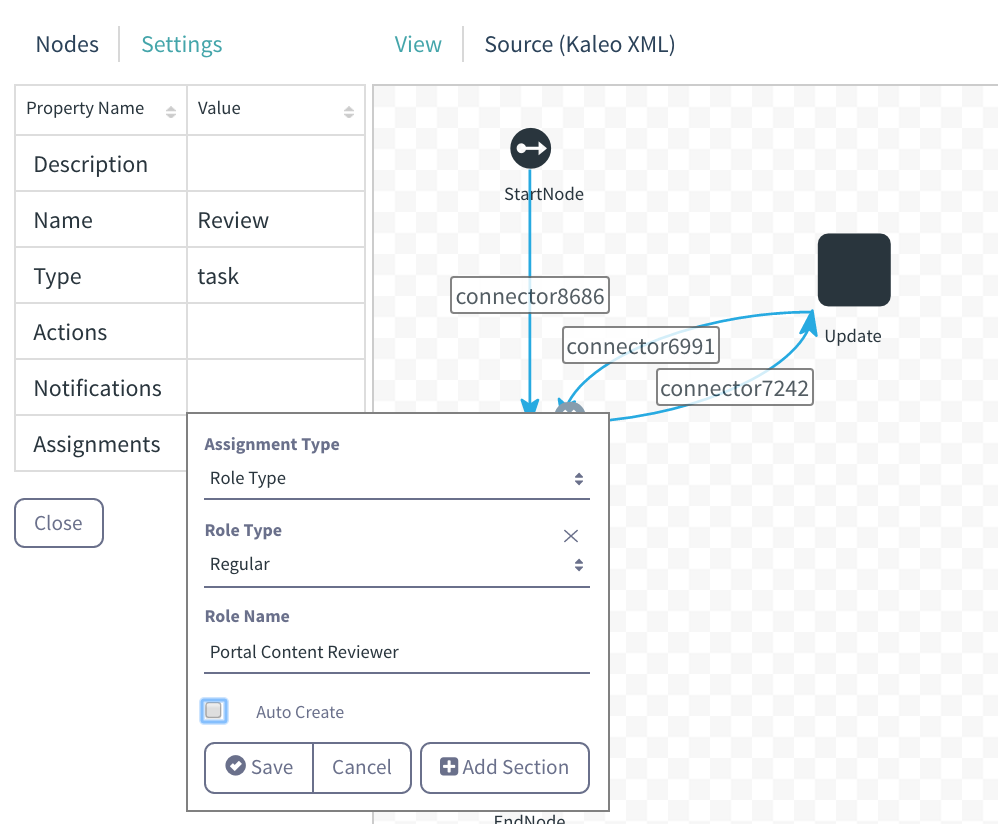This screenshot has height=824, width=998.
Task: Select the connector7242 label
Action: point(734,388)
